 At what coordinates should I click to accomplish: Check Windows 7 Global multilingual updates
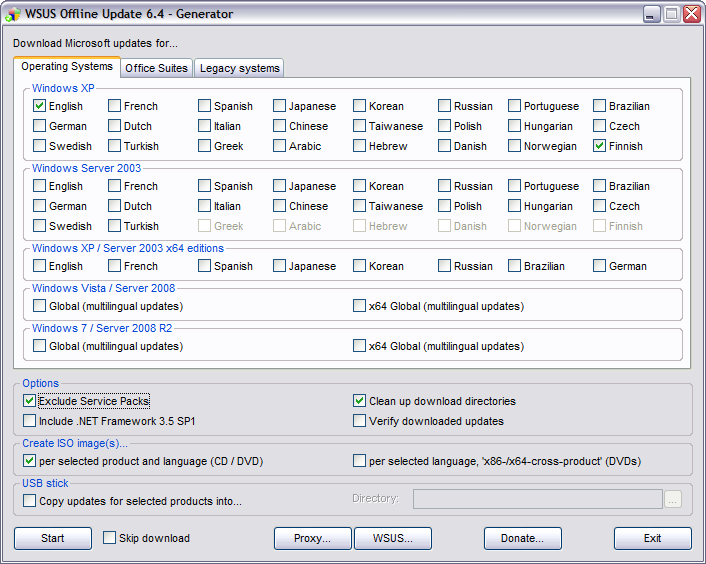tap(40, 346)
